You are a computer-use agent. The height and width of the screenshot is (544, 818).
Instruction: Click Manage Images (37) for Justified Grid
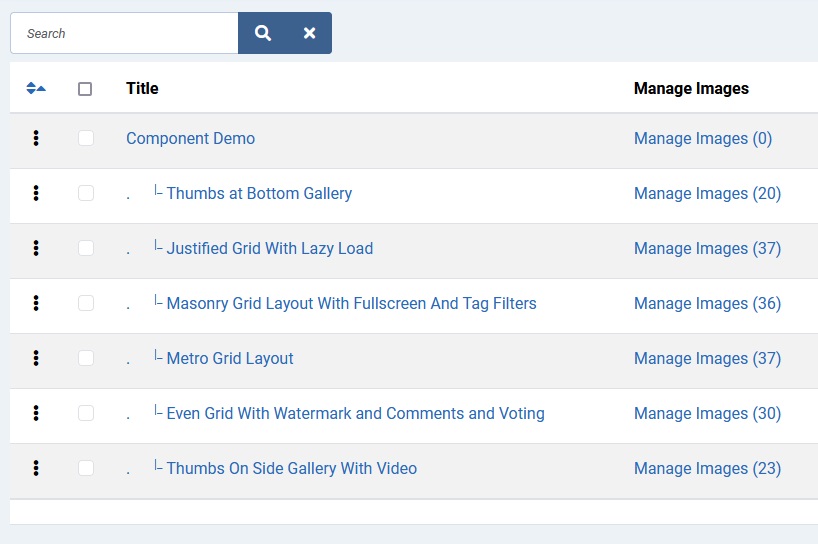pyautogui.click(x=707, y=248)
